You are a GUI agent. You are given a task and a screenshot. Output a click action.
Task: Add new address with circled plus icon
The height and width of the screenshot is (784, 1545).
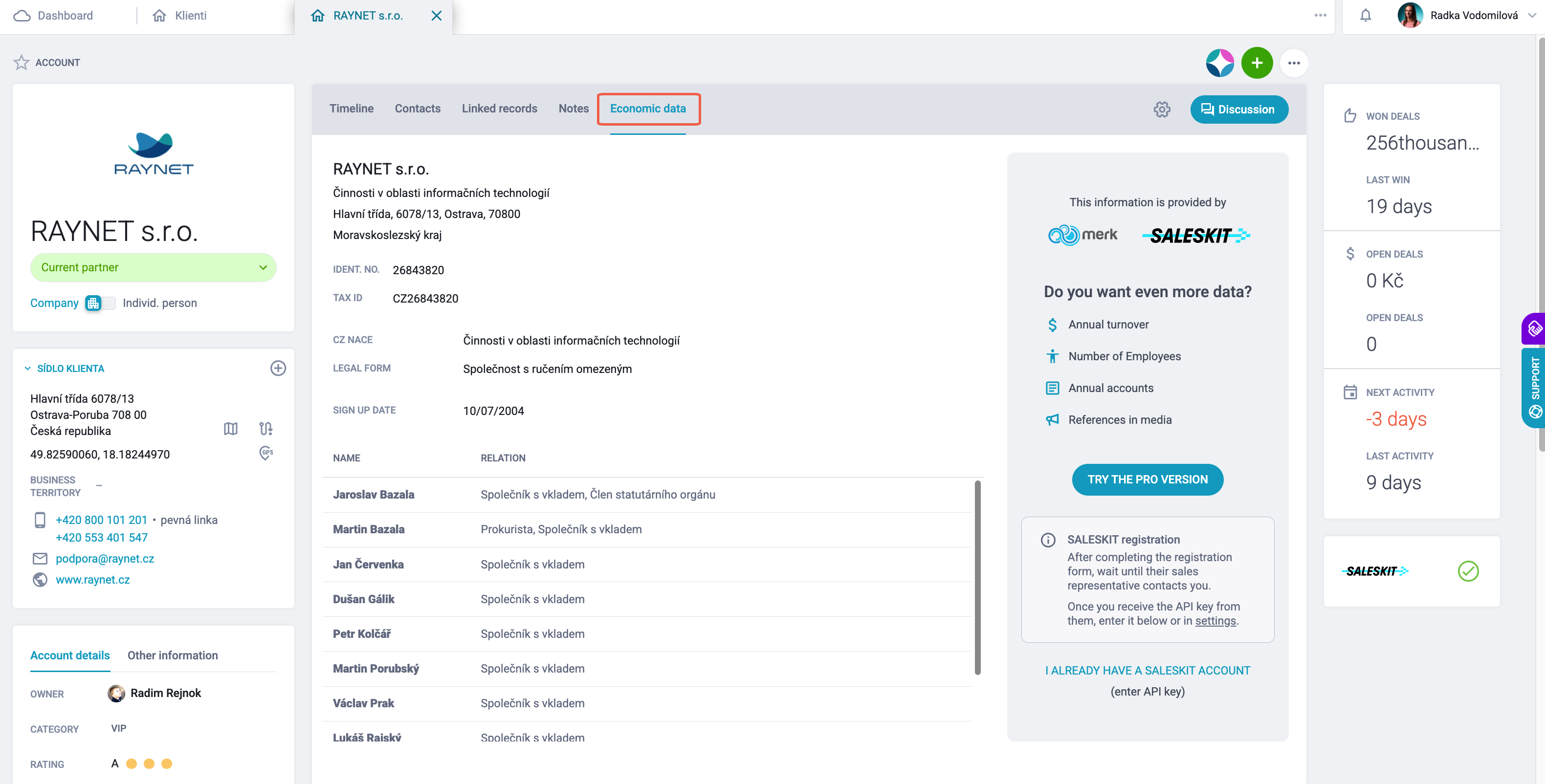click(278, 368)
